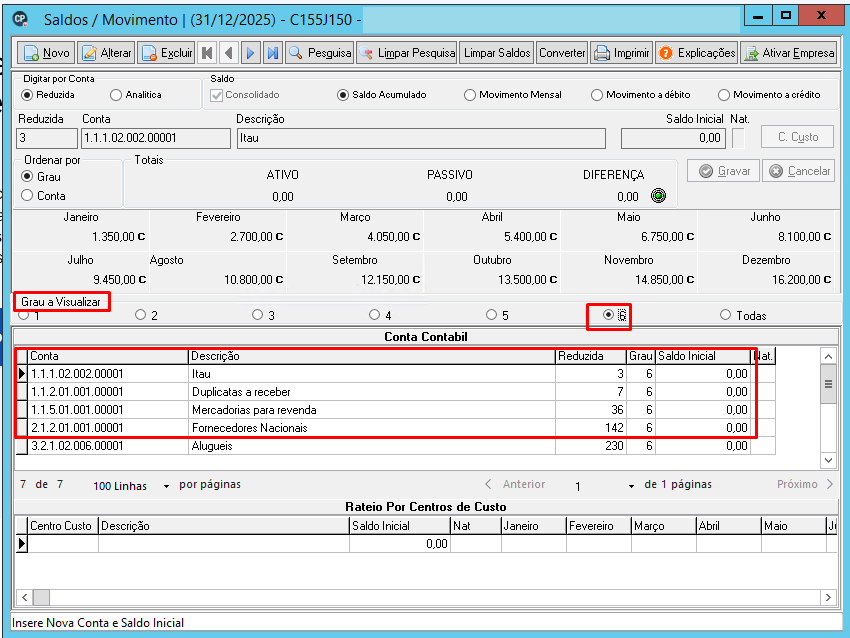Click the accounts grid vertical scrollbar thumb
This screenshot has height=638, width=850.
click(x=828, y=384)
